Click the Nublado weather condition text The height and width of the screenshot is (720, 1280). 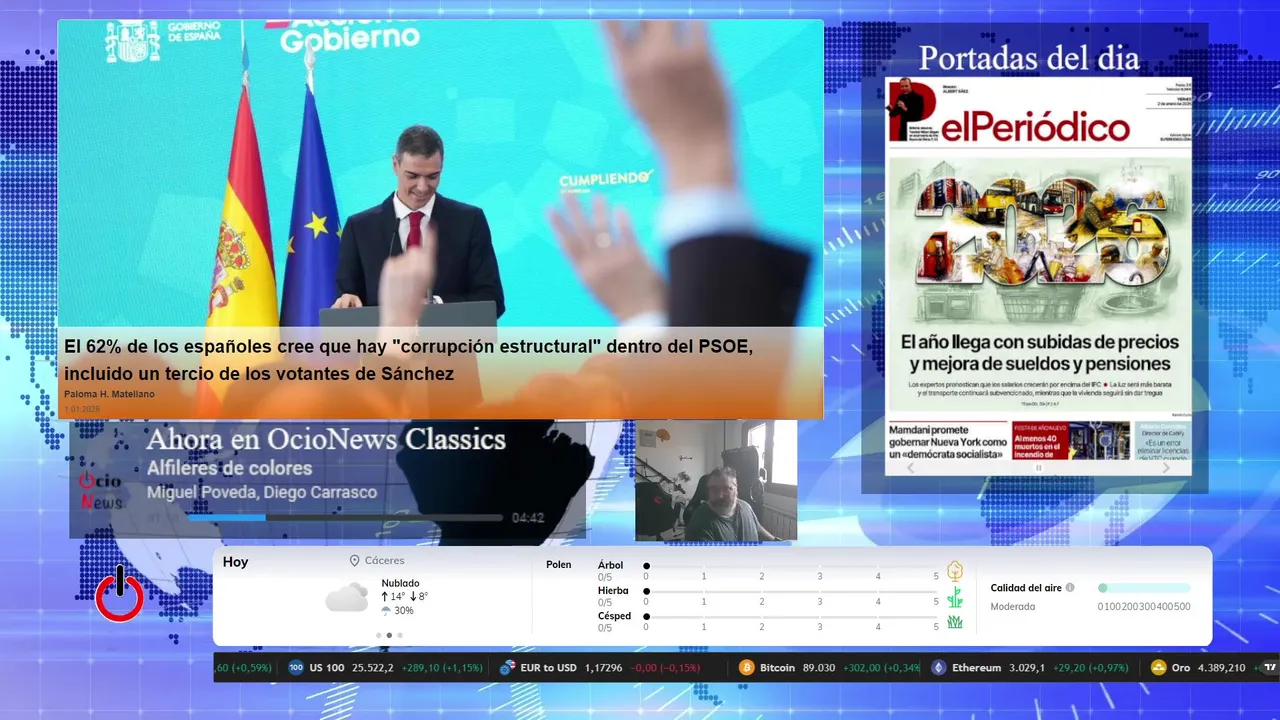(x=400, y=583)
